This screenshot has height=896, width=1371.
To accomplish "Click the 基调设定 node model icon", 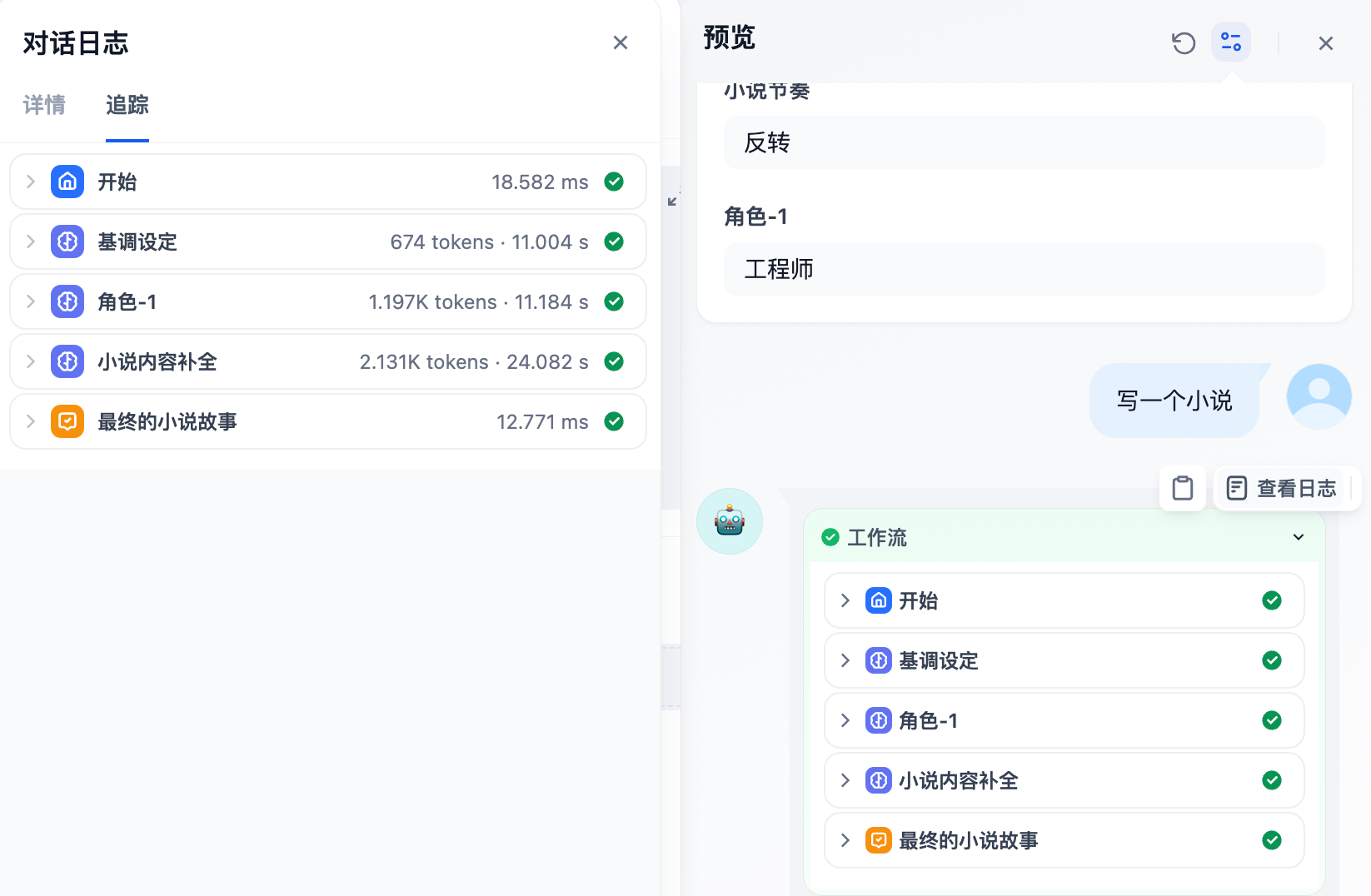I will click(x=67, y=241).
